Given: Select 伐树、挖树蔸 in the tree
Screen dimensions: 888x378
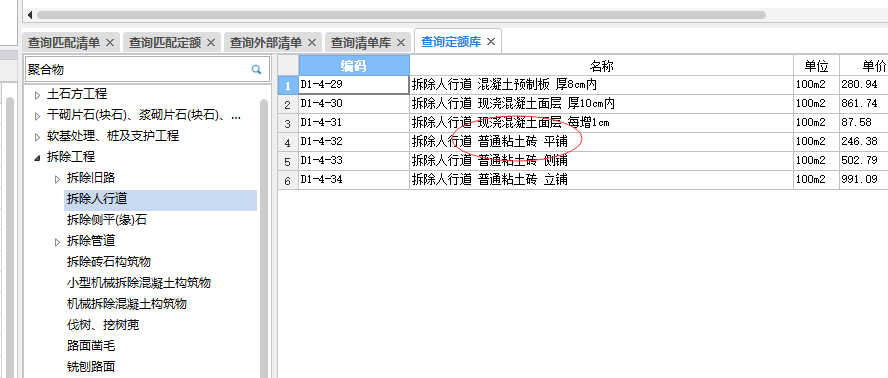Looking at the screenshot, I should coord(103,325).
